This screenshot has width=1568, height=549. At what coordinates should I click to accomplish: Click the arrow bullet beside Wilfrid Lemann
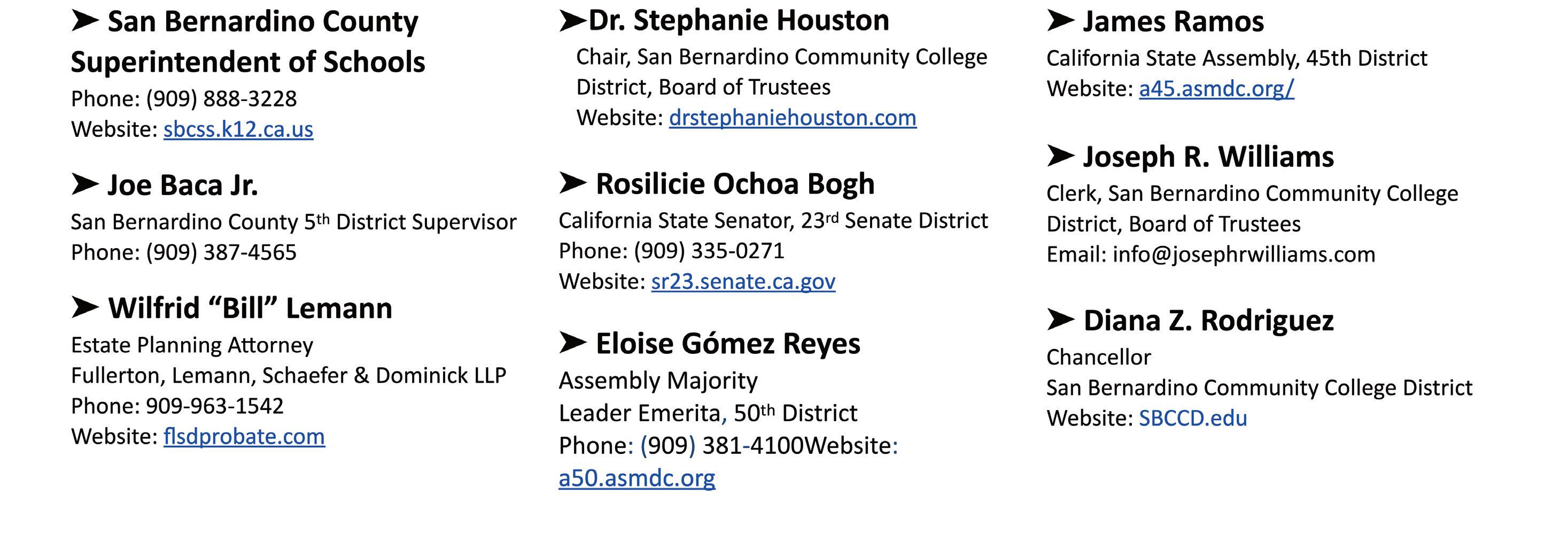tap(84, 307)
